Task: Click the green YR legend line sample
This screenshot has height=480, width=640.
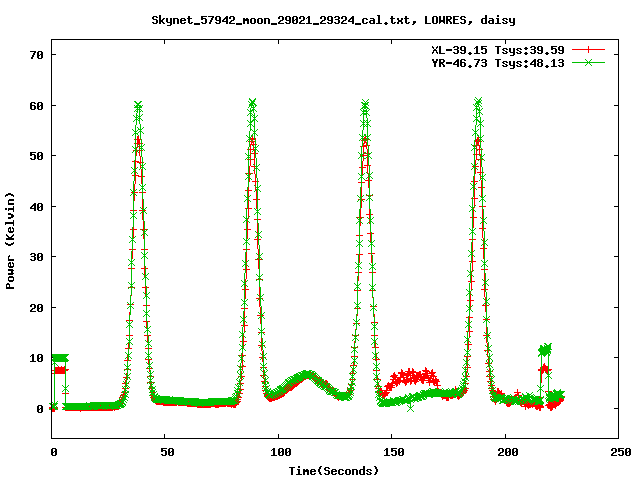Action: (588, 62)
